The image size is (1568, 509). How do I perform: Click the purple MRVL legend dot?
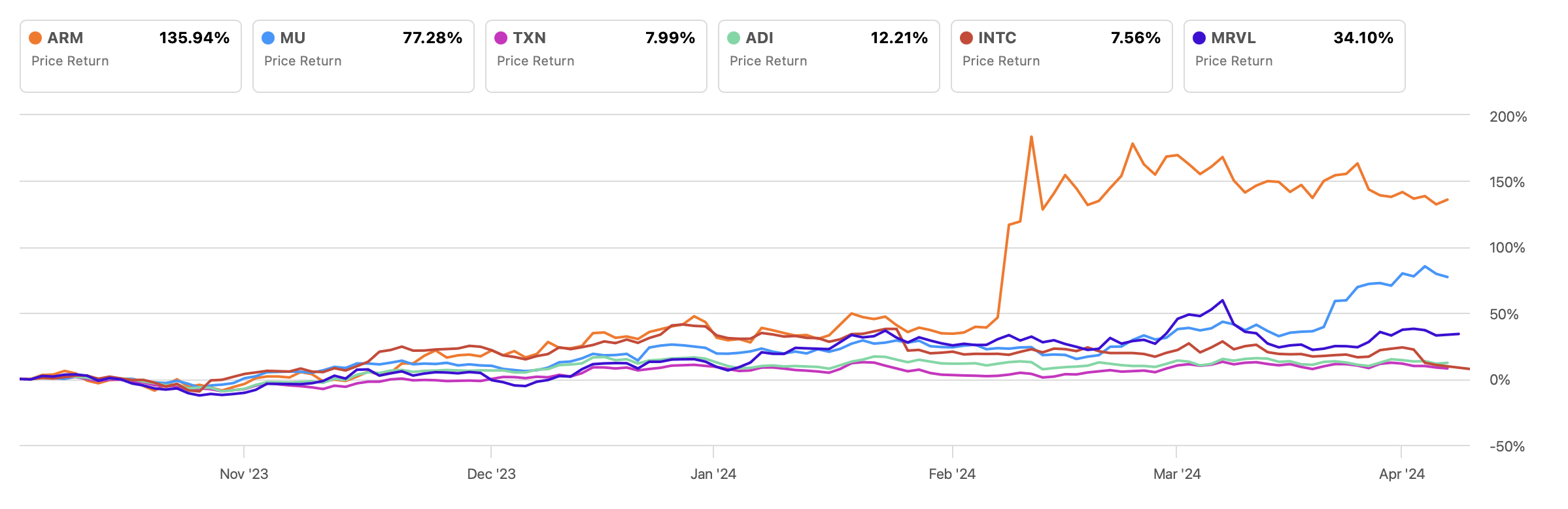(1199, 38)
